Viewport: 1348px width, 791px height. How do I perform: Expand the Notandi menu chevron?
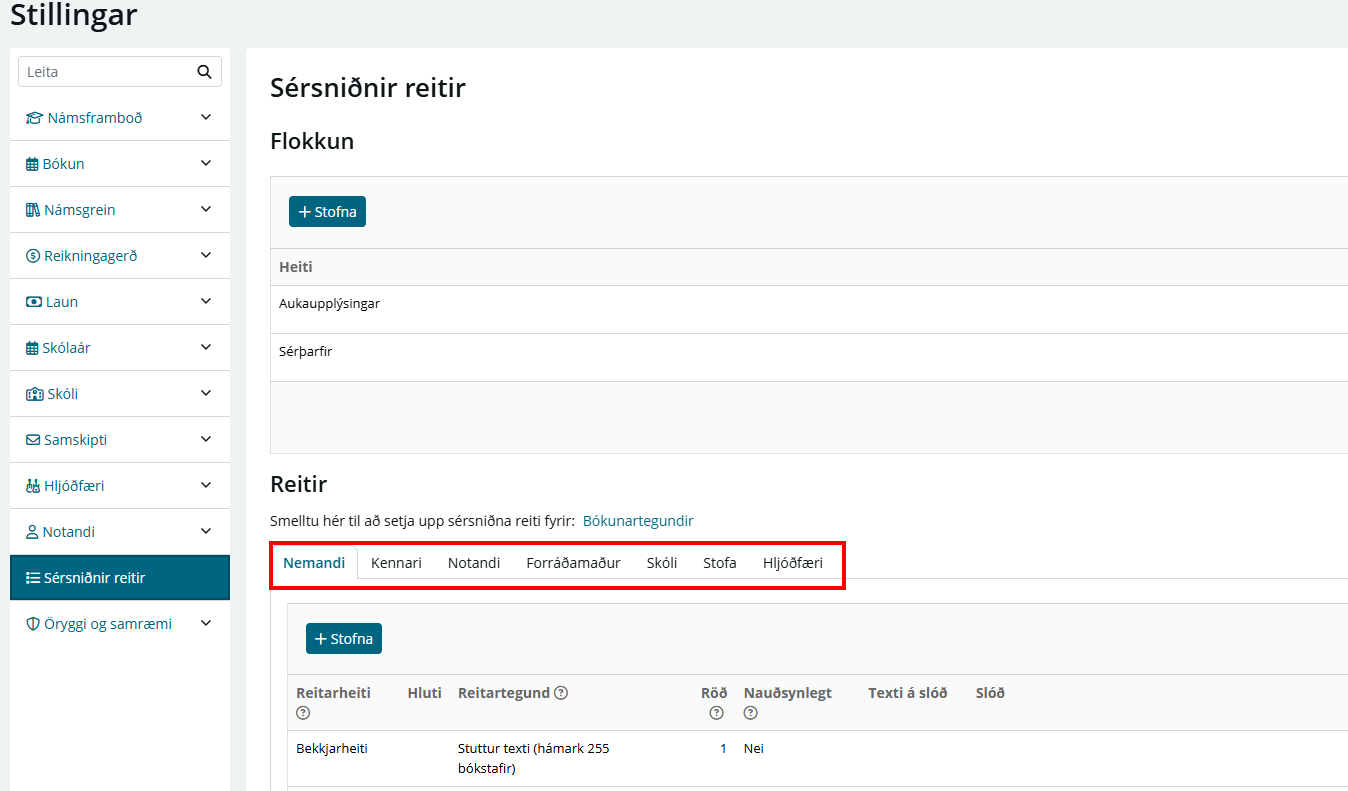[206, 531]
